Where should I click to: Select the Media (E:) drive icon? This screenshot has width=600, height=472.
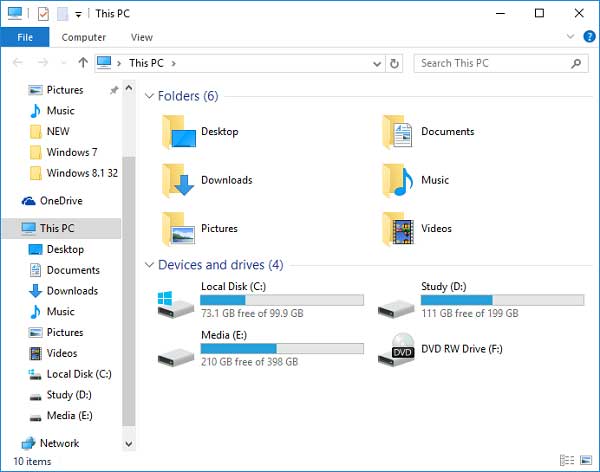(176, 357)
